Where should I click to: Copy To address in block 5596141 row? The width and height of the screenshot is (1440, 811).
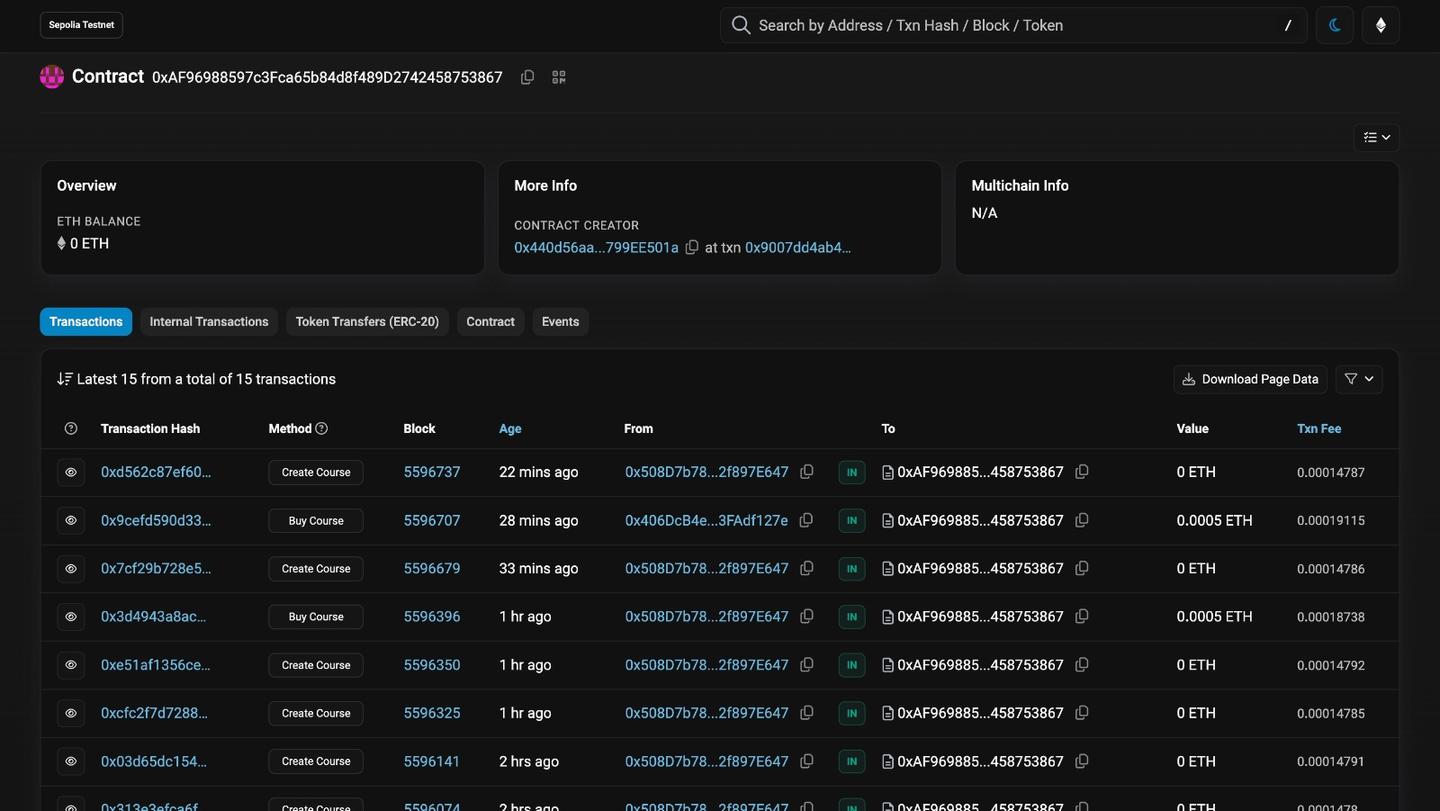1082,761
